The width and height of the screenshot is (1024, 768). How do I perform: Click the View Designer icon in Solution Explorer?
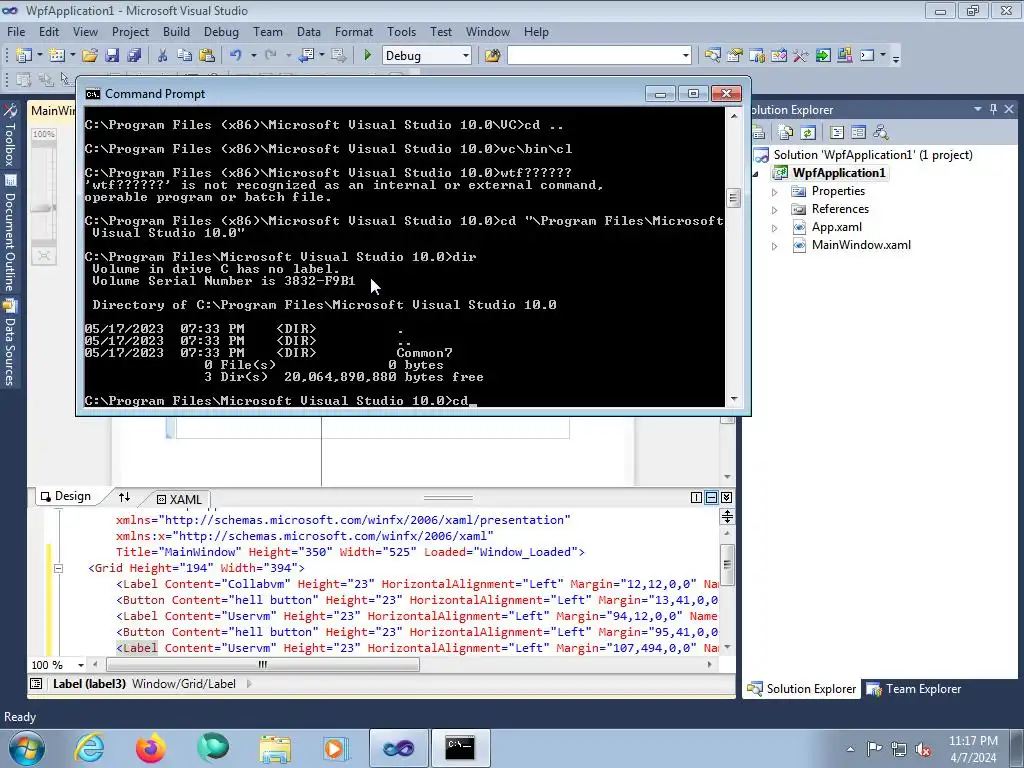click(x=858, y=133)
